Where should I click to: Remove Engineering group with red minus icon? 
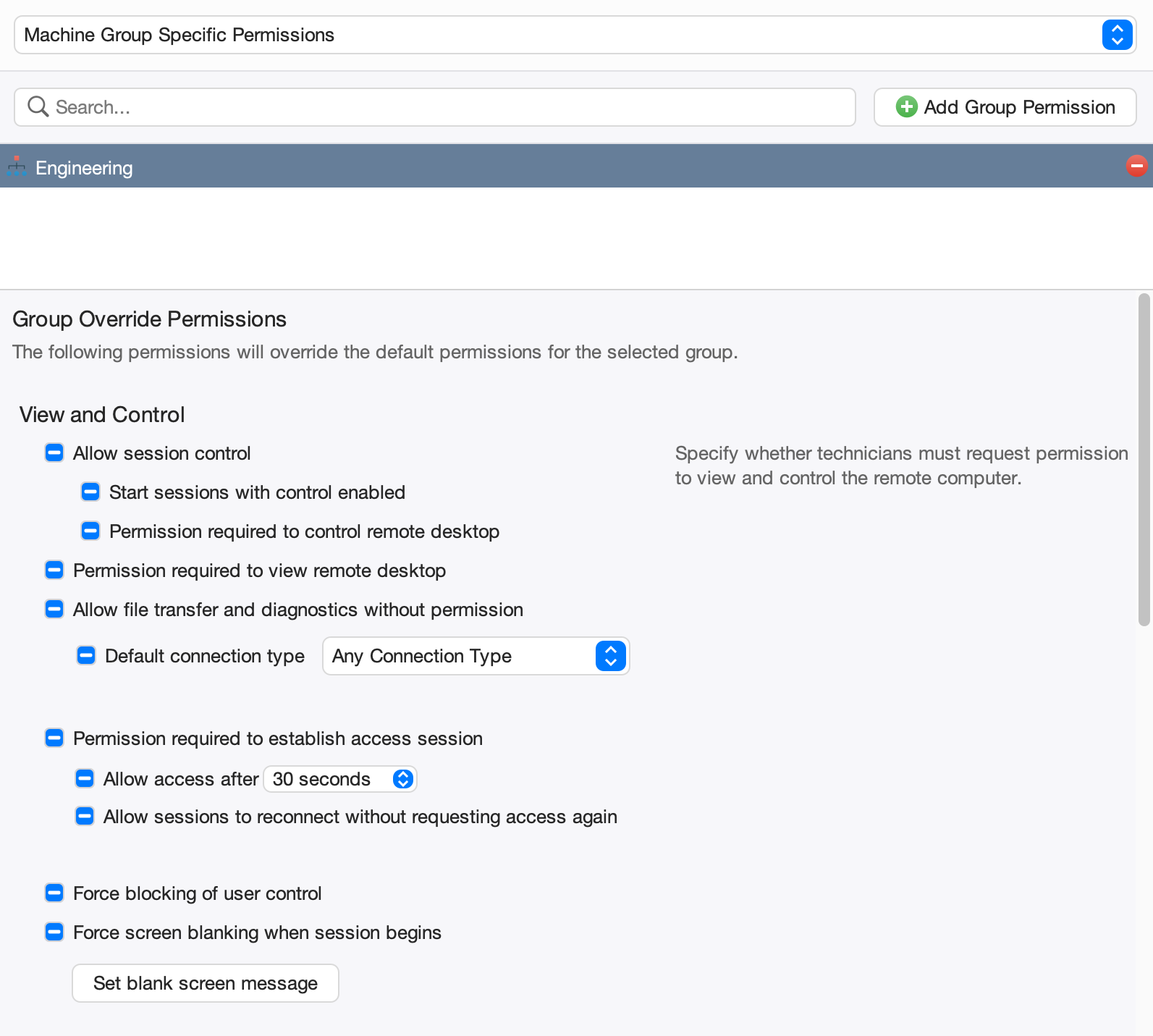(1136, 166)
